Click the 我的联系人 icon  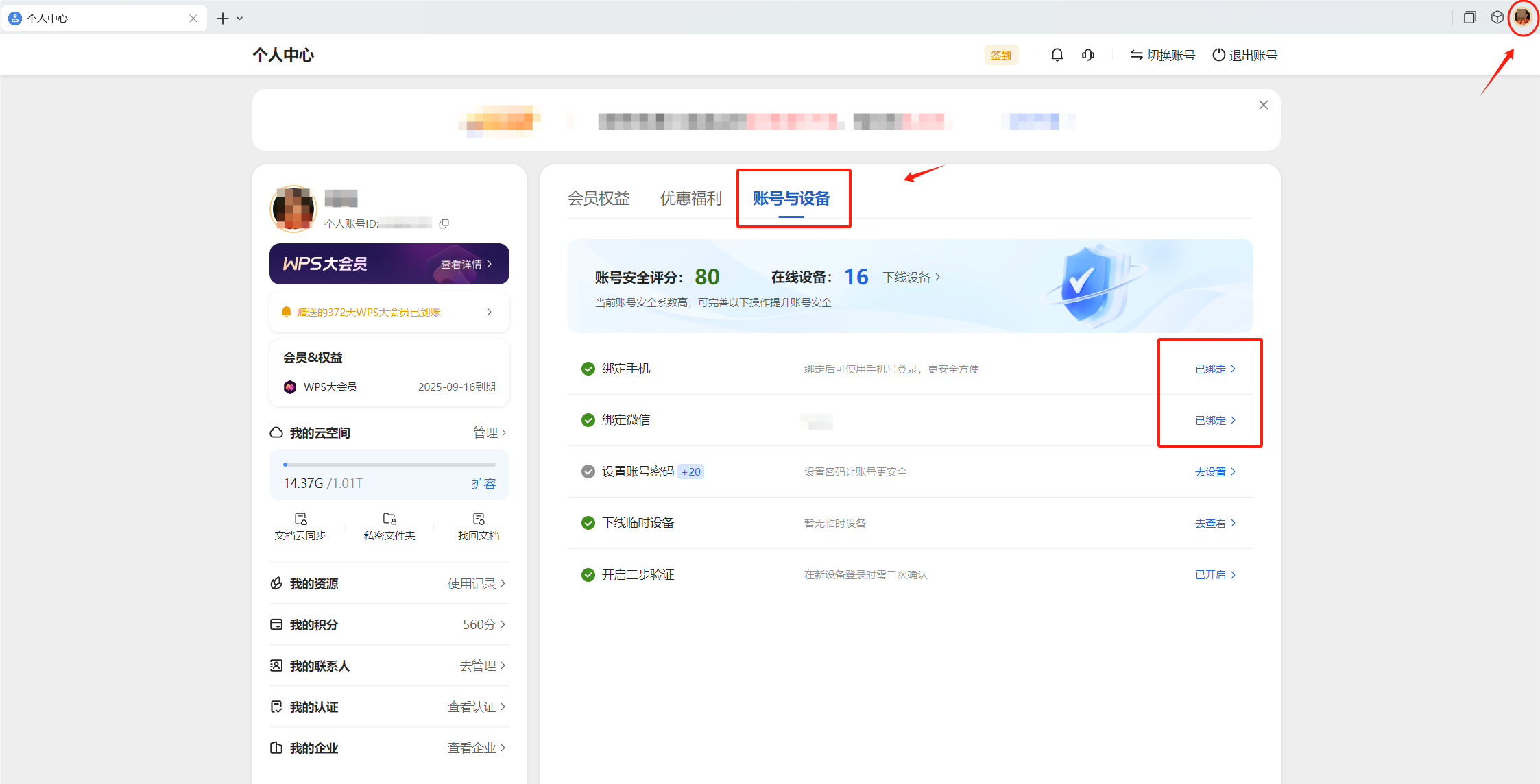tap(276, 665)
